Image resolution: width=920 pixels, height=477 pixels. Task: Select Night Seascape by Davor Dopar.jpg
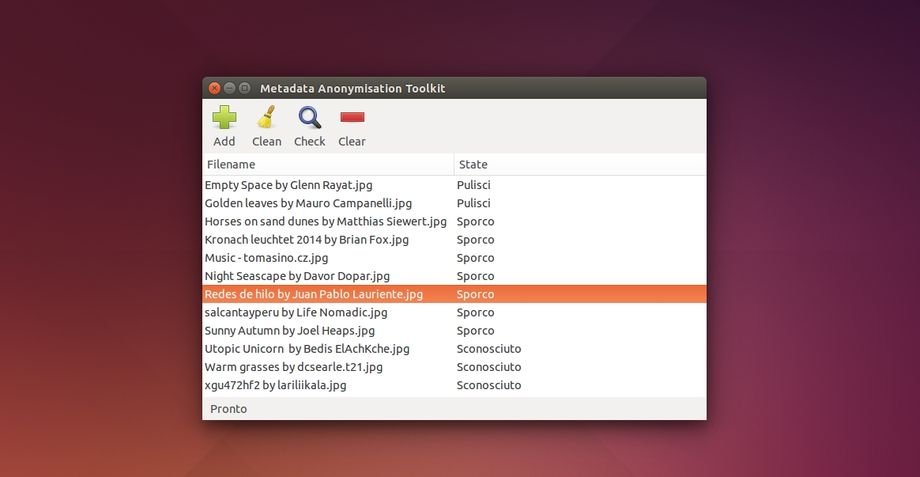tap(297, 276)
